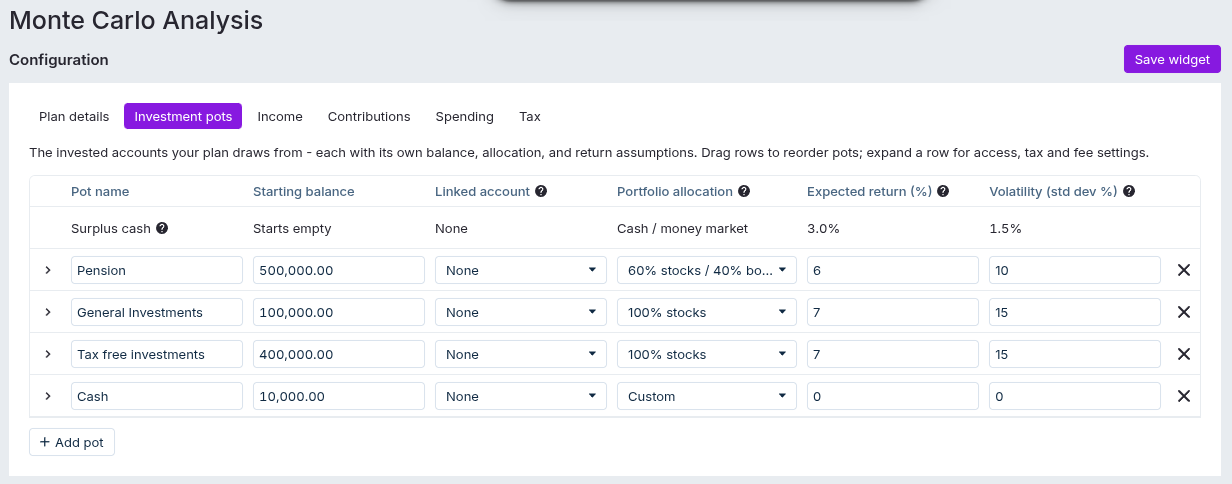Switch to the Spending tab
The image size is (1232, 484).
pyautogui.click(x=465, y=116)
